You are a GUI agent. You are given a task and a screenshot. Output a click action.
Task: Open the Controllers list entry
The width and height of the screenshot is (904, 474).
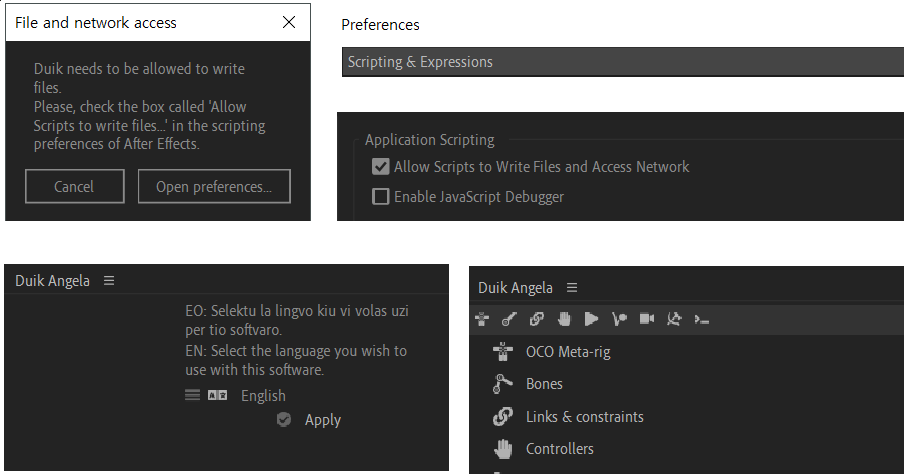[543, 449]
